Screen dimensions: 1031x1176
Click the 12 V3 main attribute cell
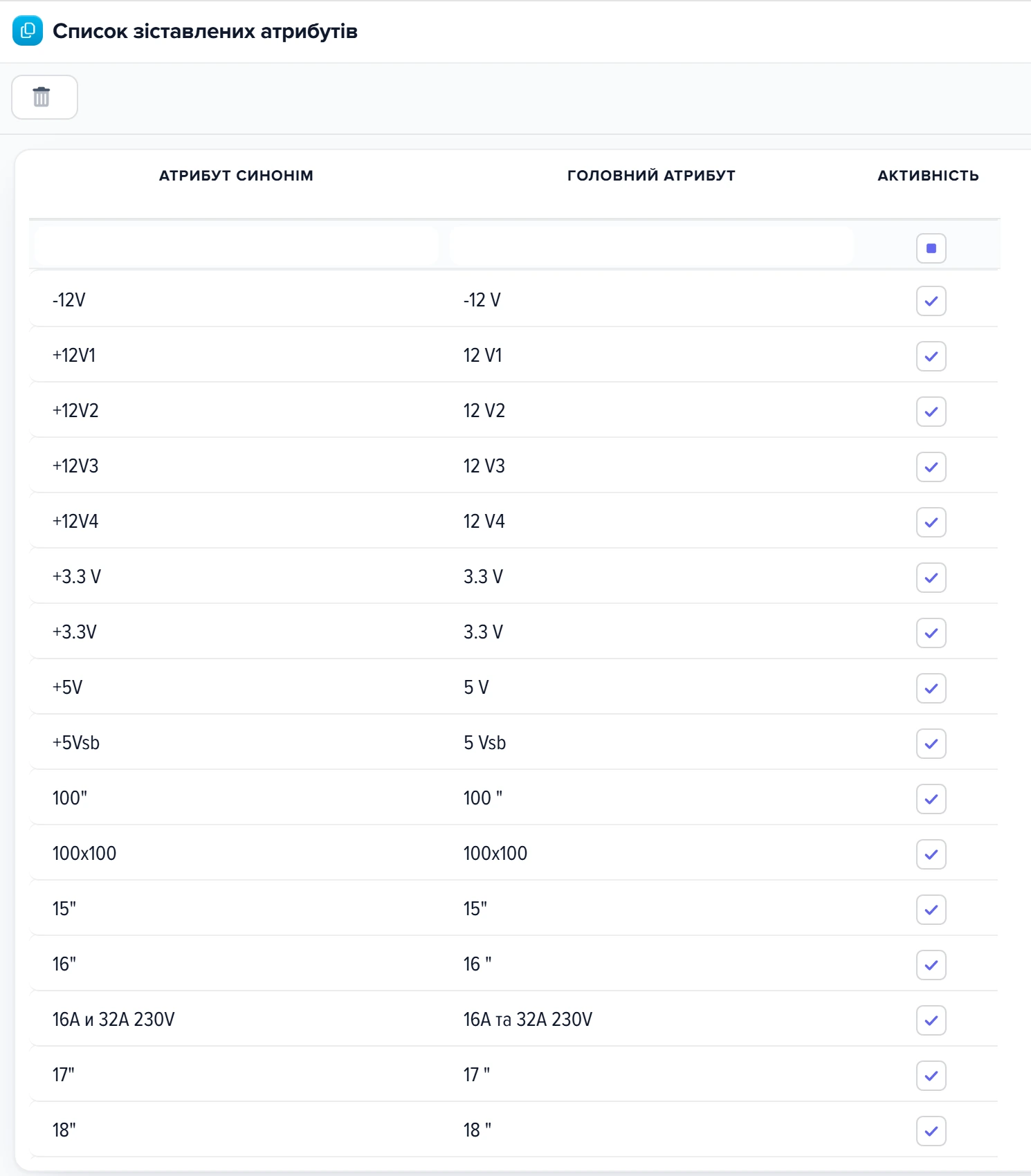(x=484, y=466)
